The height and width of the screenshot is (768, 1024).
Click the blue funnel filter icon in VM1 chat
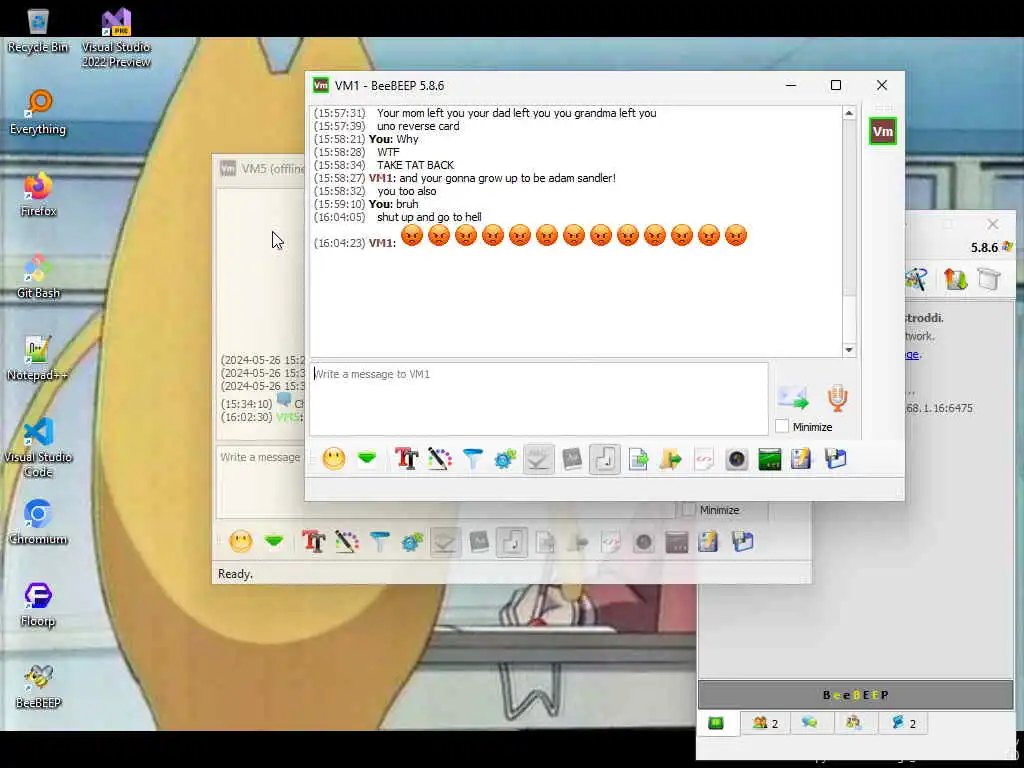click(x=472, y=458)
